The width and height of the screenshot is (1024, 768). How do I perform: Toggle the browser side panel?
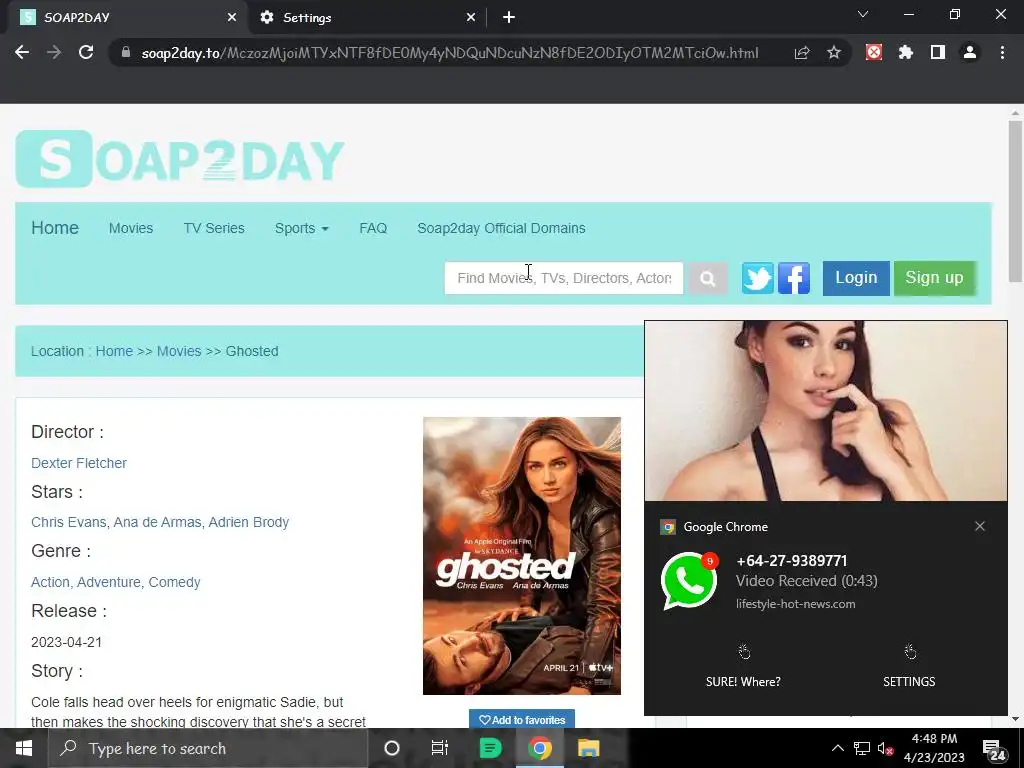[938, 52]
